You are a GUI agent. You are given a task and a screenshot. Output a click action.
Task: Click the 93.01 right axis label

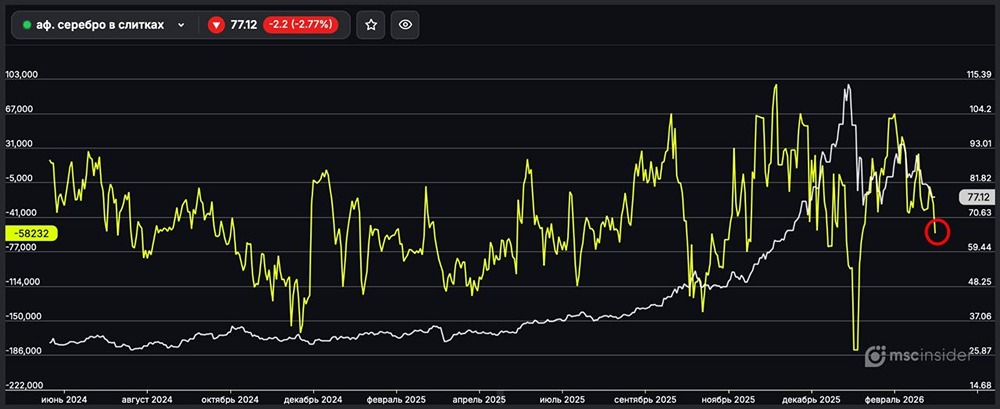click(980, 144)
